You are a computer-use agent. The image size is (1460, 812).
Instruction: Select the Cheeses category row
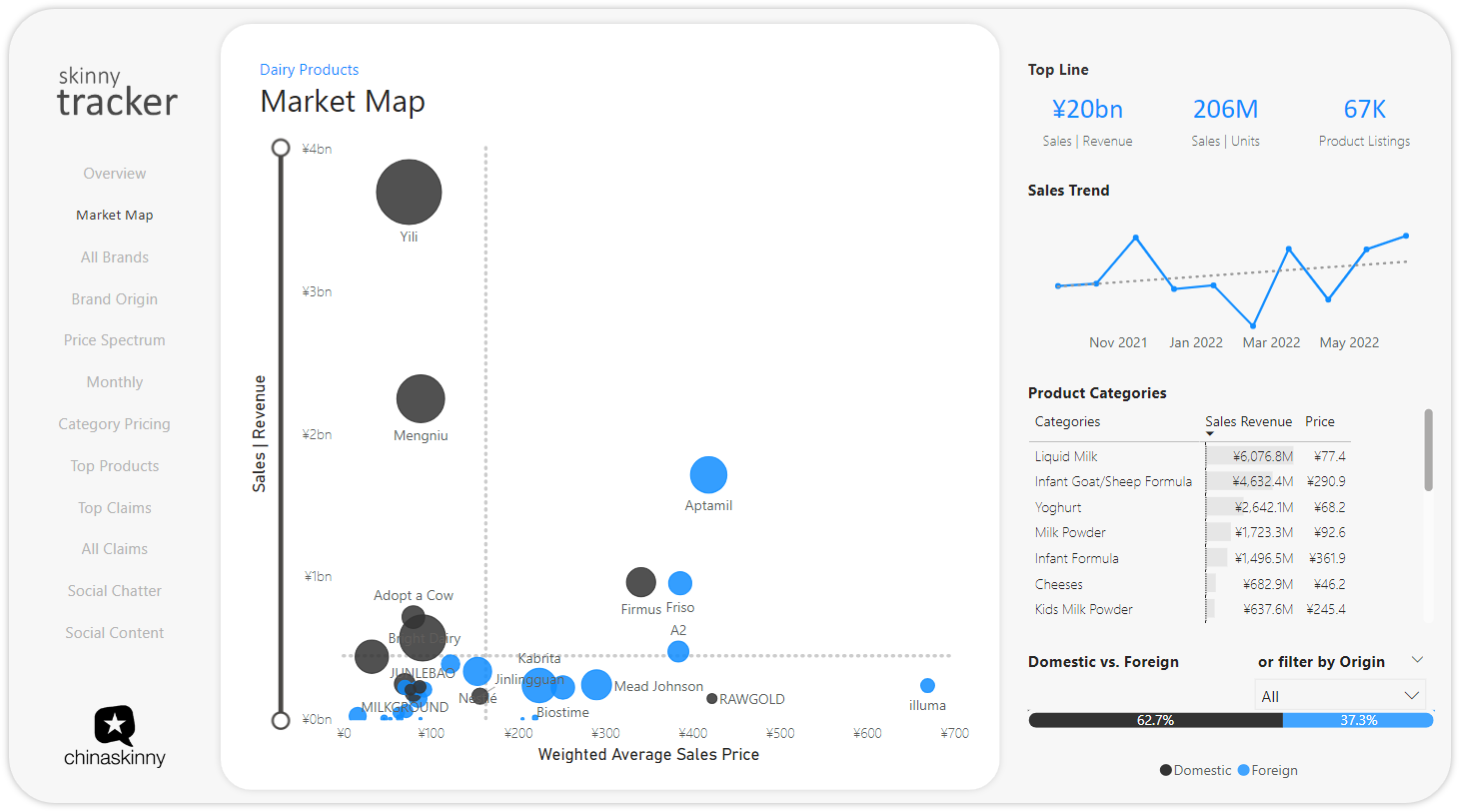click(x=1190, y=584)
